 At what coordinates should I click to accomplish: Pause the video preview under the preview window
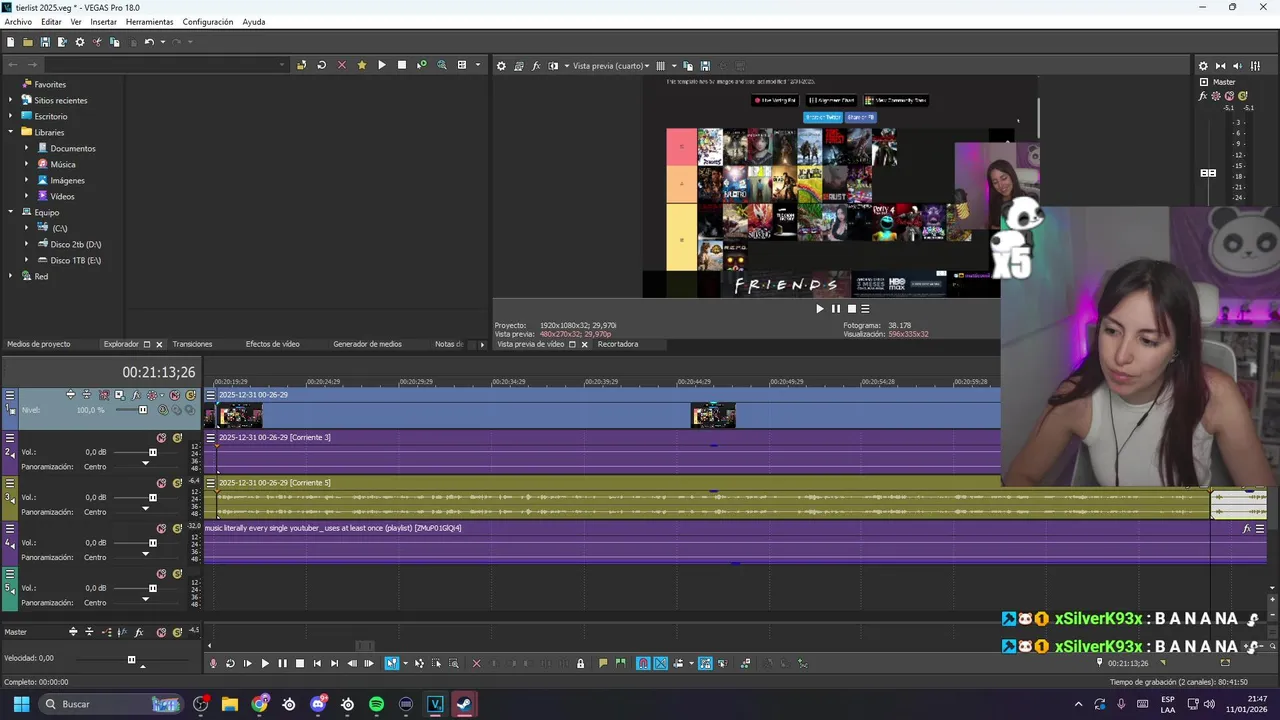pyautogui.click(x=836, y=309)
